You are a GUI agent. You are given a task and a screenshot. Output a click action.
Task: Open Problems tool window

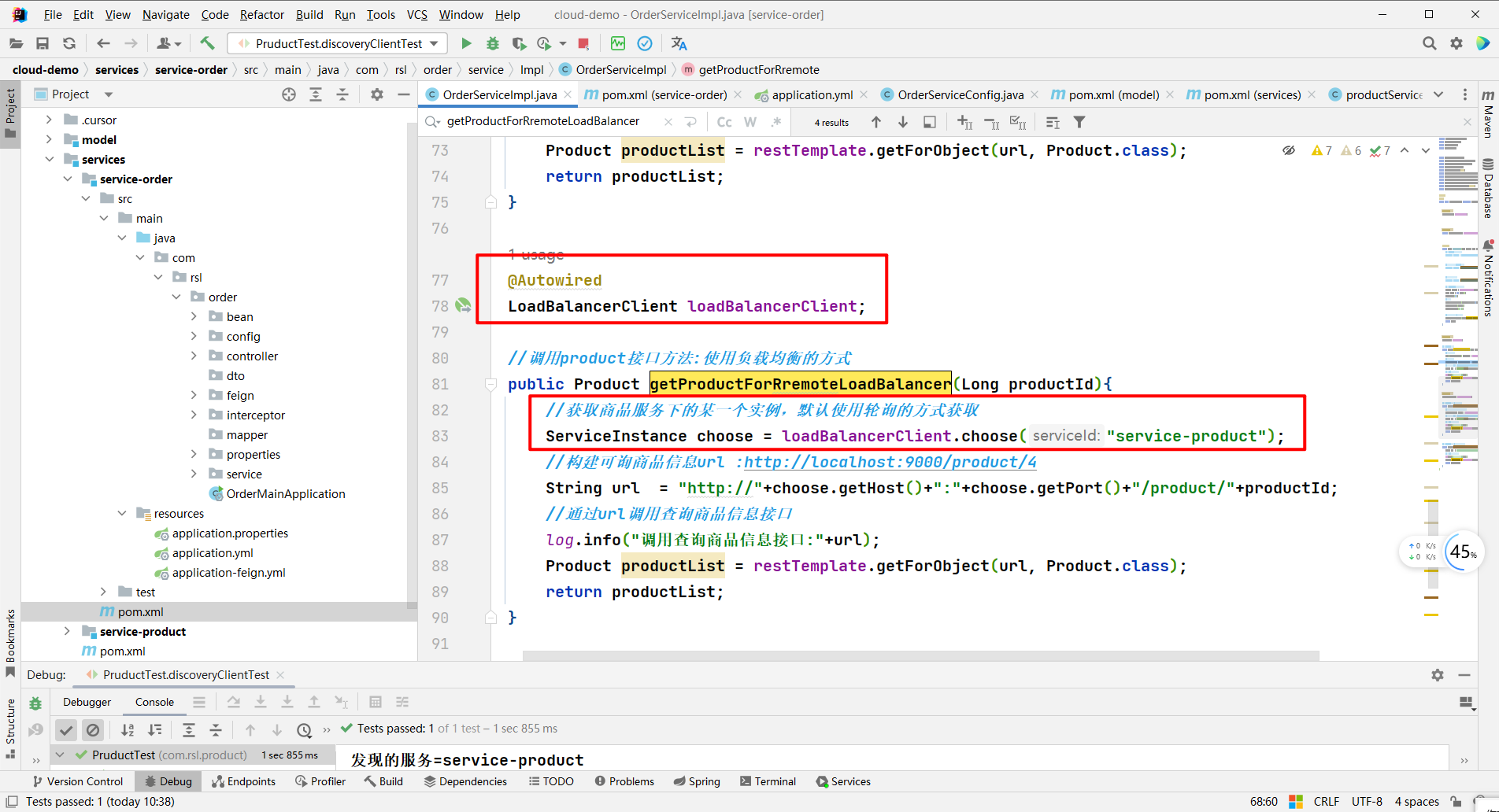(624, 781)
